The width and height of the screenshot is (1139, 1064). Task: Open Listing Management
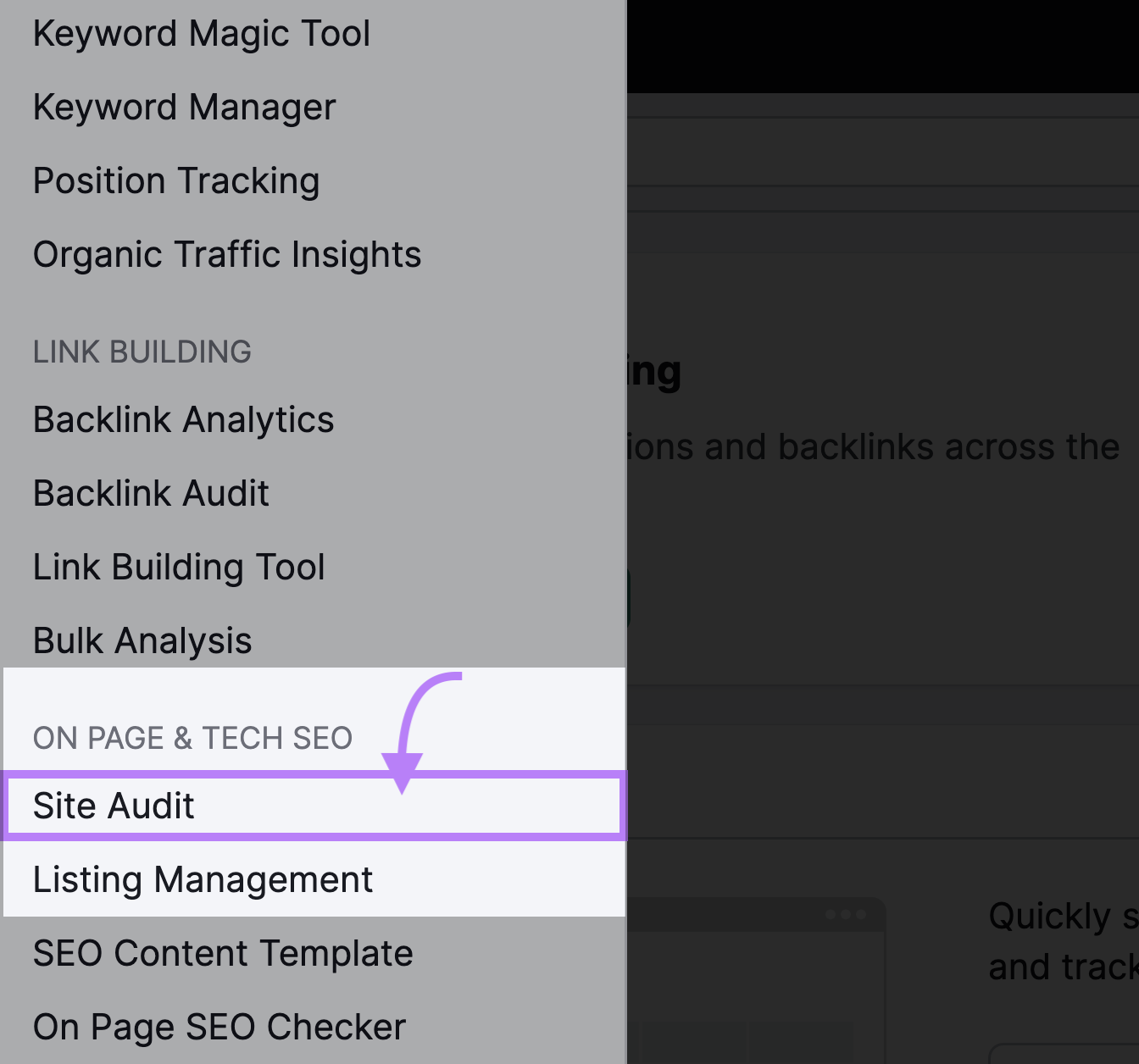point(203,880)
